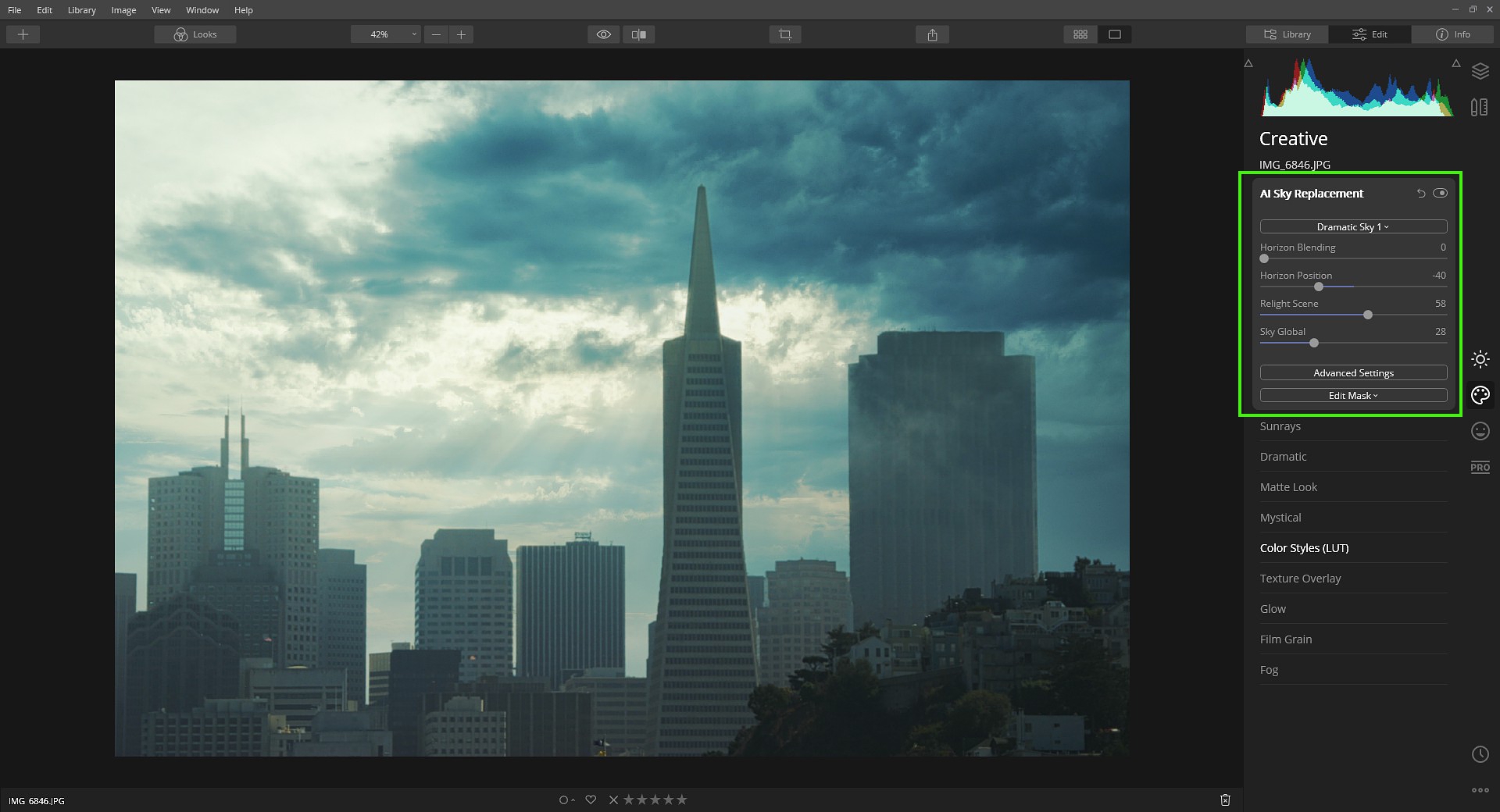The image size is (1500, 812).
Task: Adjust the Horizon Position slider
Action: (1353, 287)
